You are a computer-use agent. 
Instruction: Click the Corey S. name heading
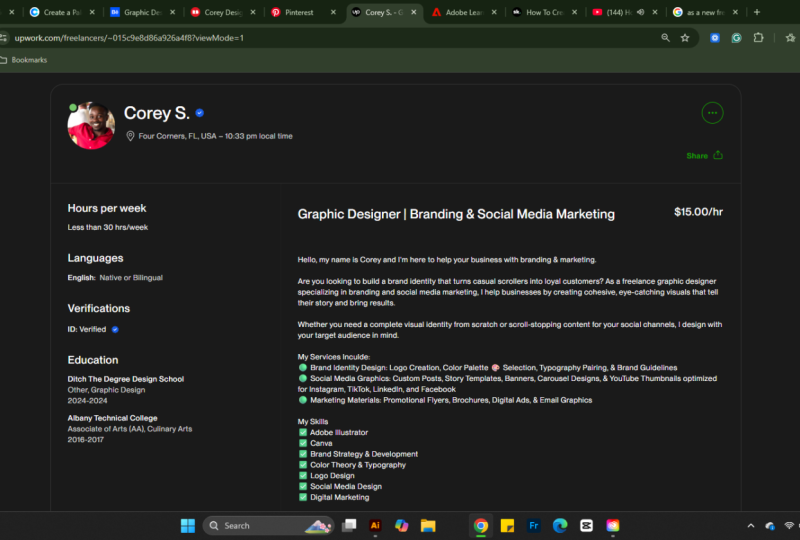157,113
